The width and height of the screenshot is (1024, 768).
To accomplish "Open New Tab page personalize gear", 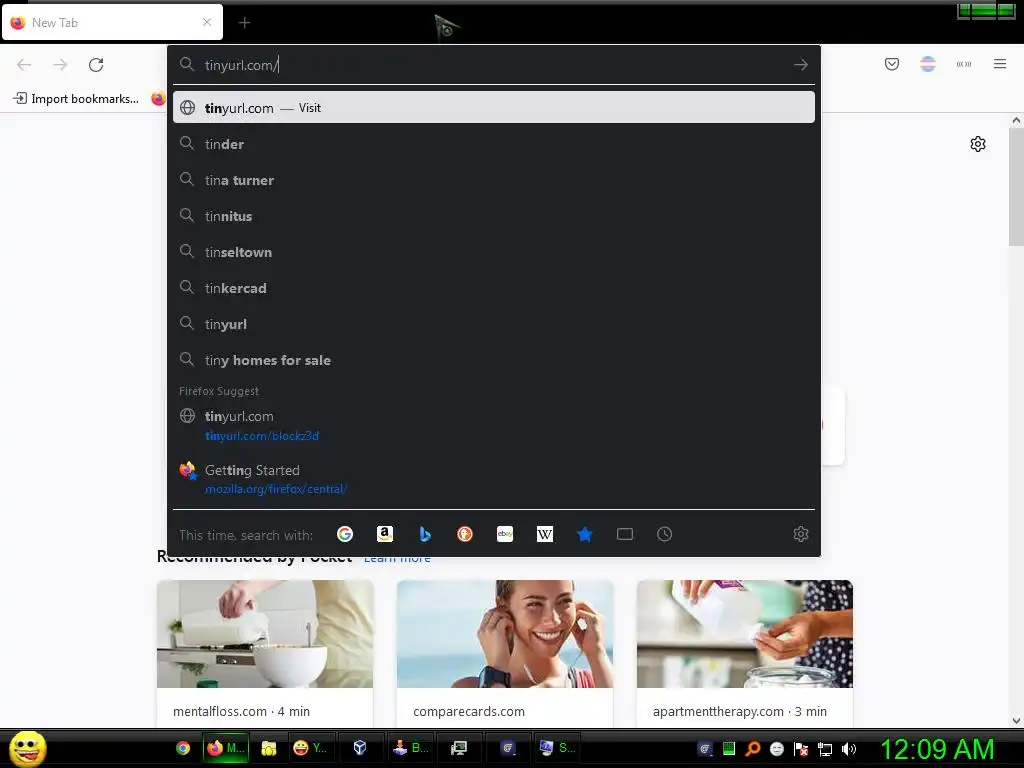I will pyautogui.click(x=978, y=144).
